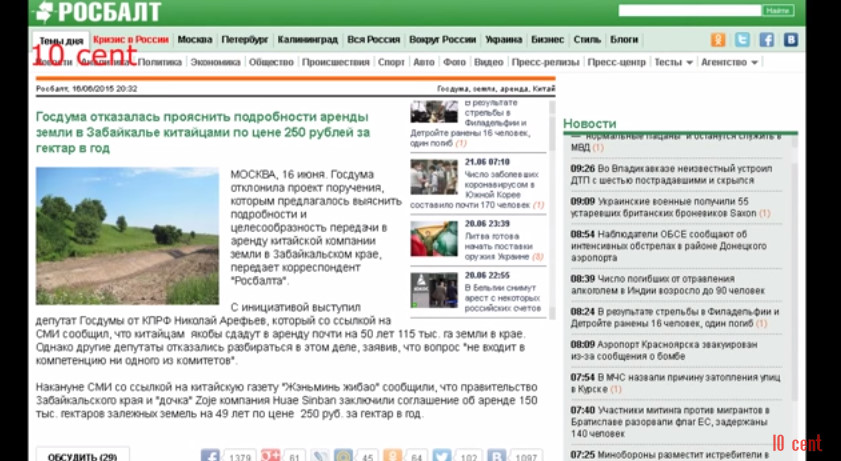Open the VKontakte page from header
This screenshot has width=841, height=461.
coord(791,40)
